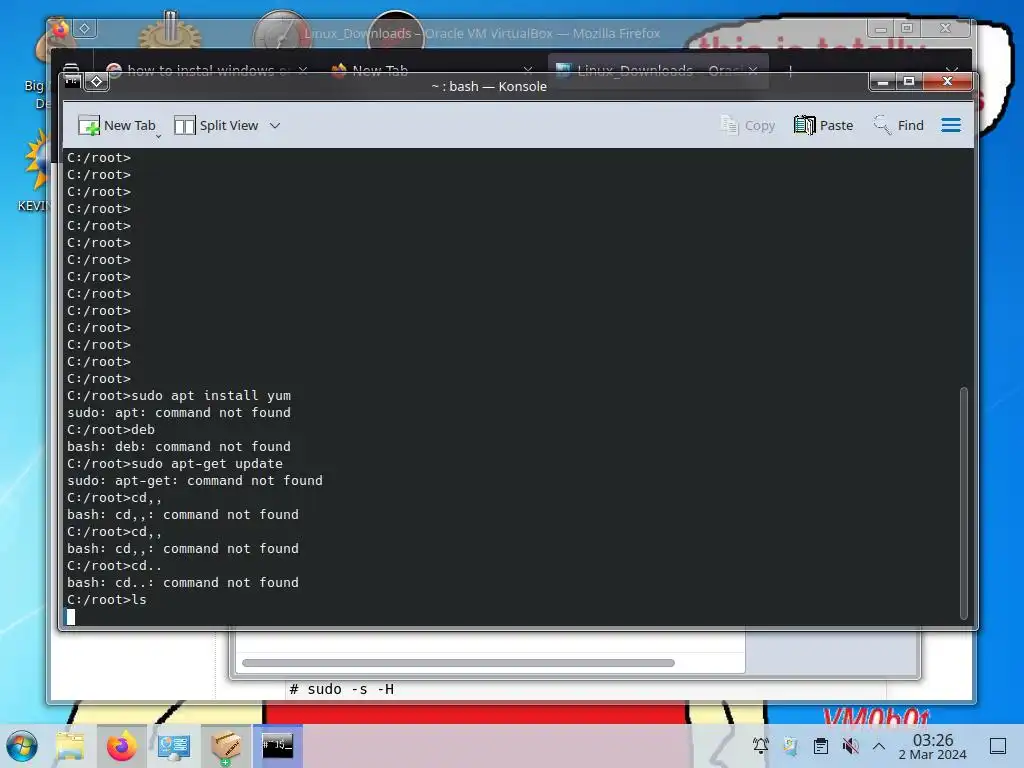Click the Konsole window menu icon
Screen dimensions: 1024x768
tap(72, 82)
